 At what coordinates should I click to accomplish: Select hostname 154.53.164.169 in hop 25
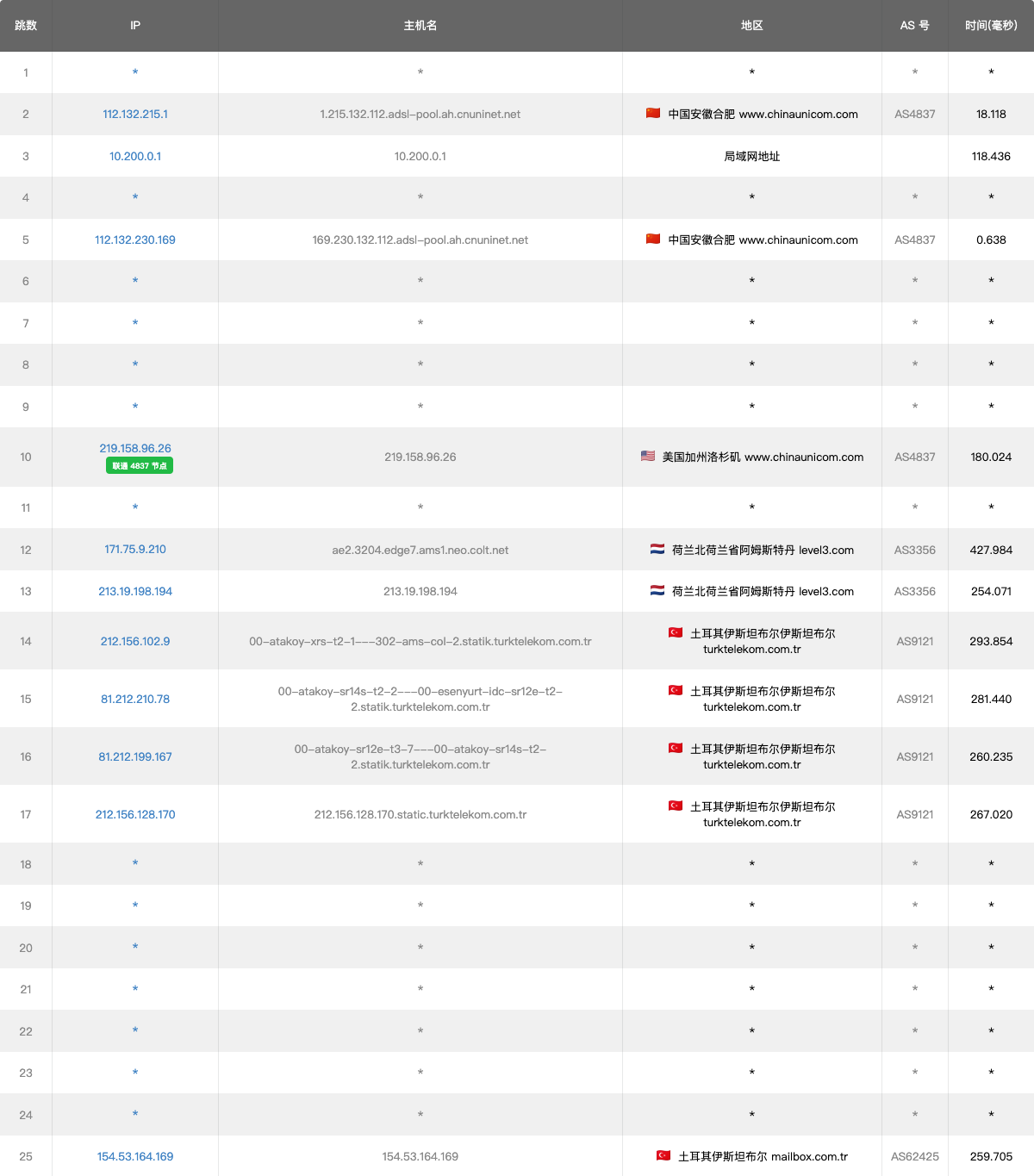(x=420, y=1156)
